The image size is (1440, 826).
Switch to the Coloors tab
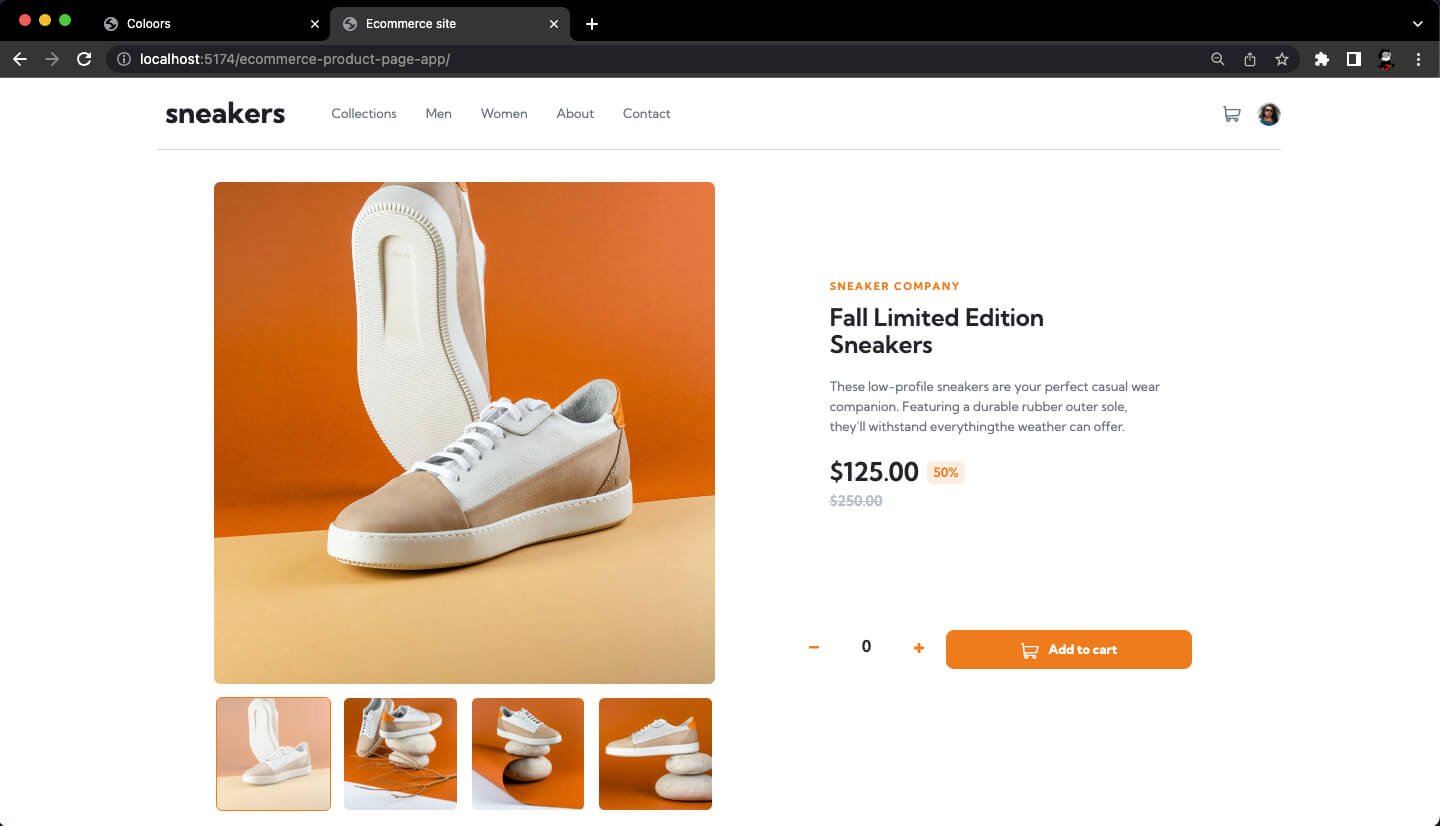pos(150,23)
